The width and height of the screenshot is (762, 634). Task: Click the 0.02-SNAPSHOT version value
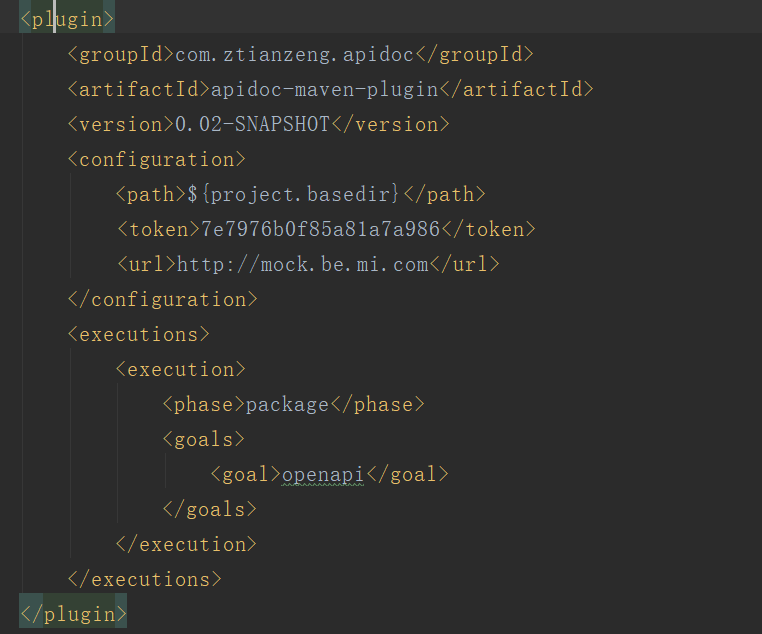pyautogui.click(x=251, y=124)
